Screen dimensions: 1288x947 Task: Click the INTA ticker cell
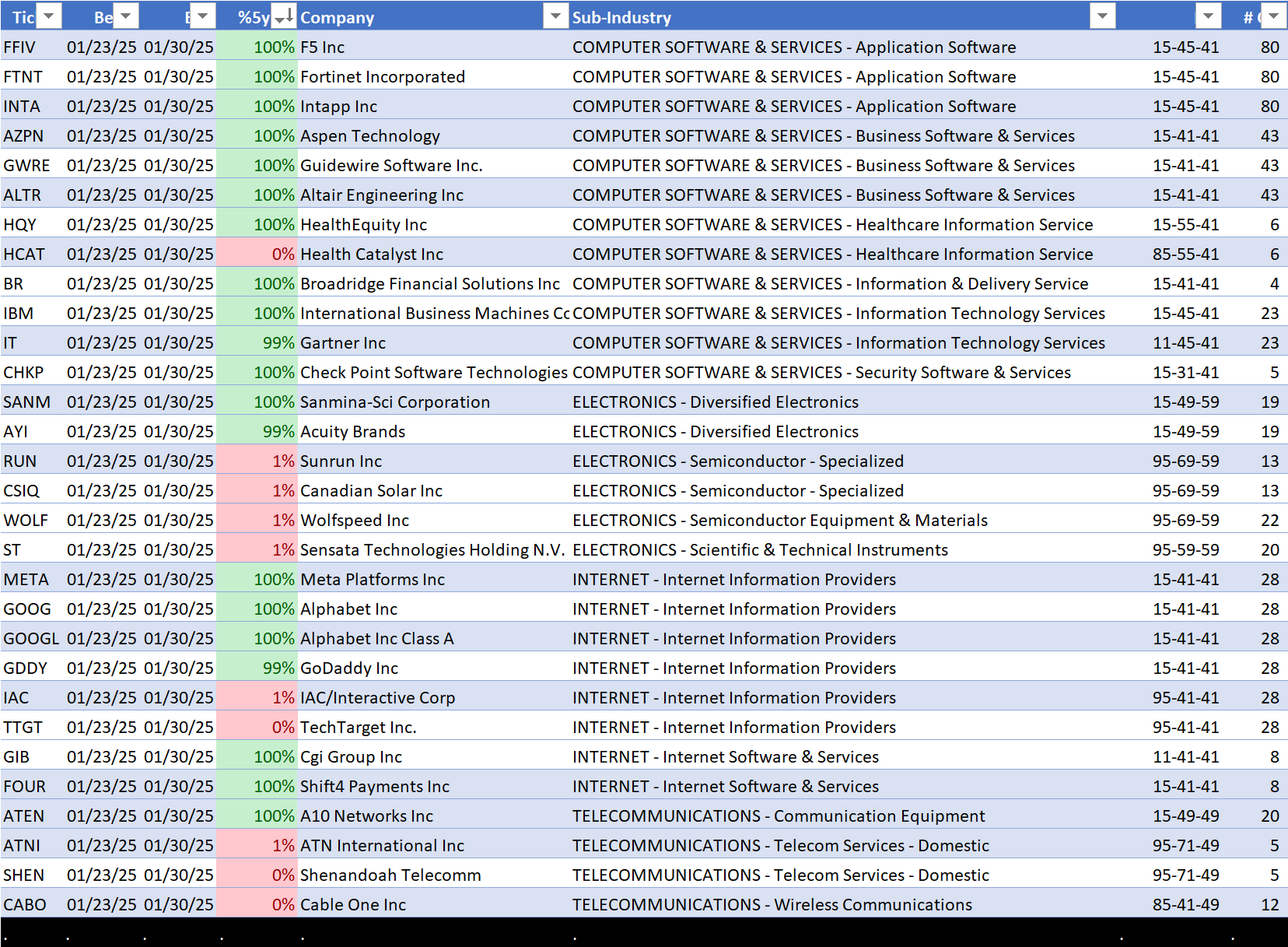pos(32,106)
